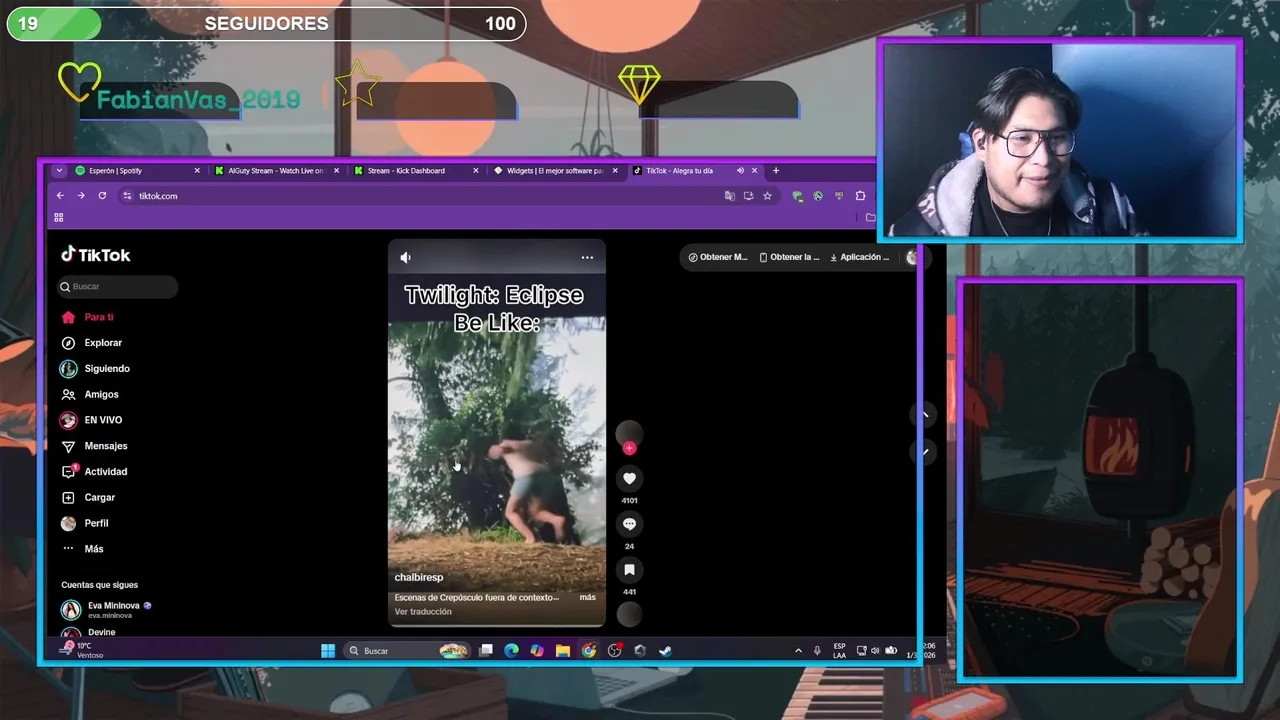Go to next video with down arrow
This screenshot has height=720, width=1280.
click(x=924, y=452)
